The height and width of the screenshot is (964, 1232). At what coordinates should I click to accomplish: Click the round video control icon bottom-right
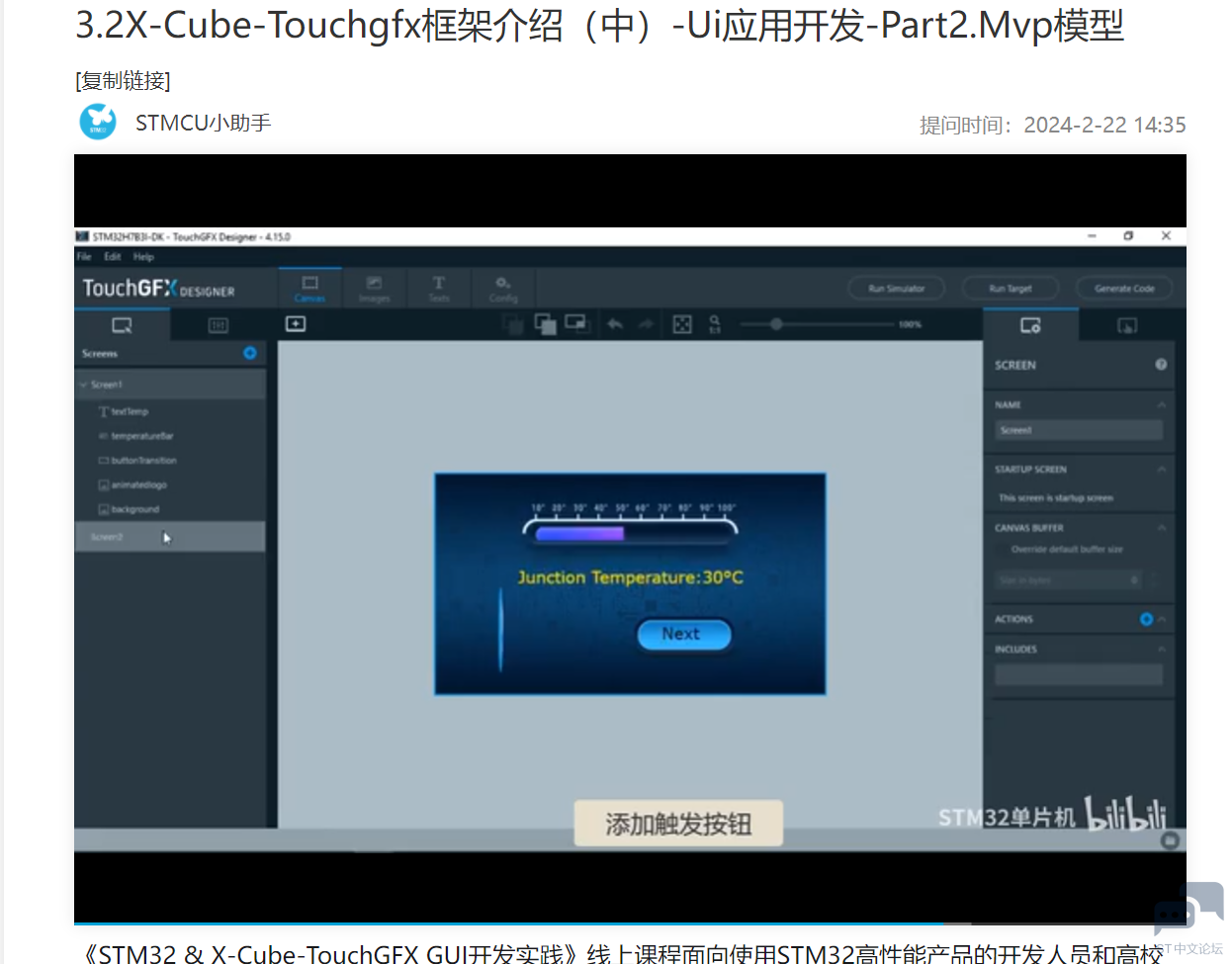[1171, 840]
